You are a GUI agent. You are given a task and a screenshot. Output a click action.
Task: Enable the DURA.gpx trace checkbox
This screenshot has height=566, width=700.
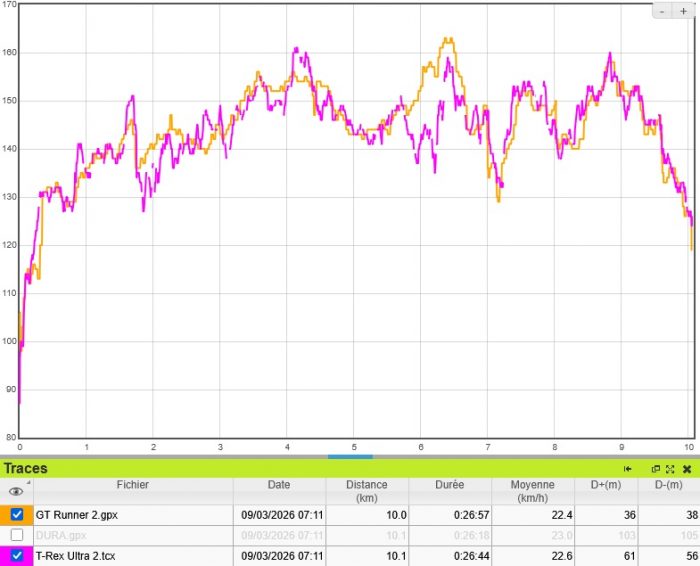tap(17, 535)
